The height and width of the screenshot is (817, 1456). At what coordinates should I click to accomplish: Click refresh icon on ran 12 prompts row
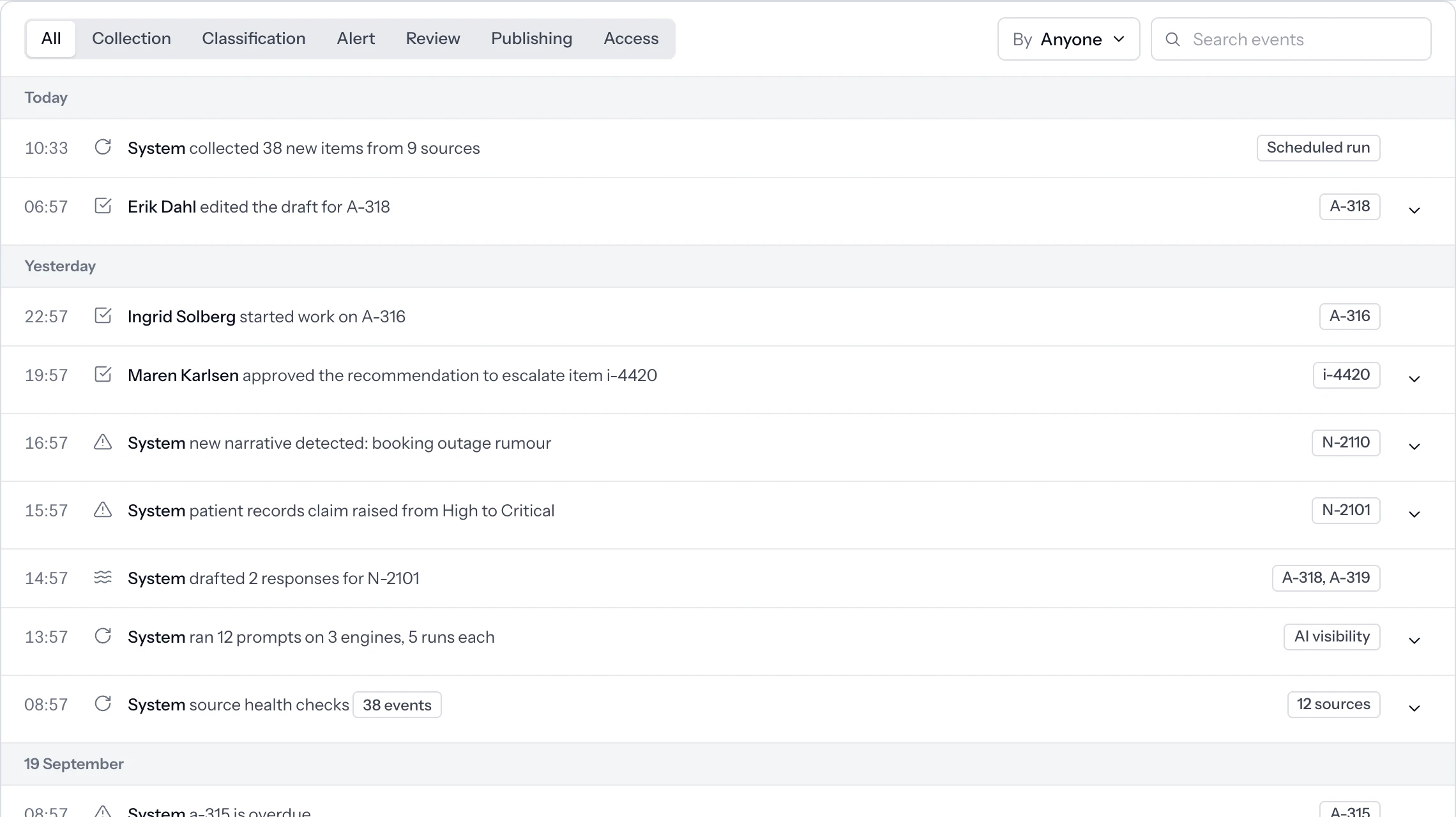103,636
